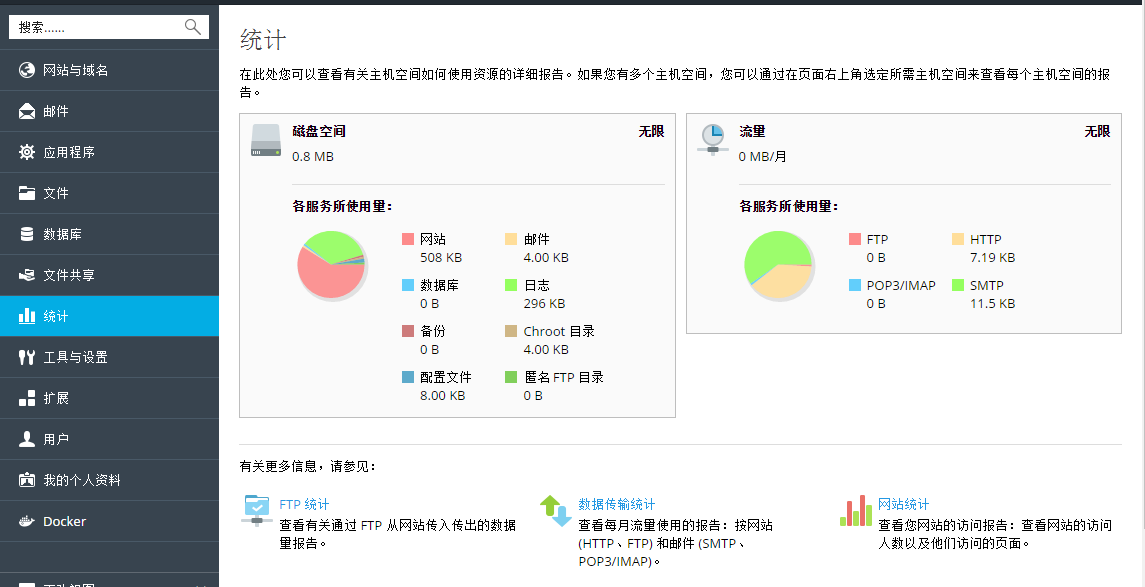Open Docker in the sidebar
The height and width of the screenshot is (587, 1145).
pos(110,521)
